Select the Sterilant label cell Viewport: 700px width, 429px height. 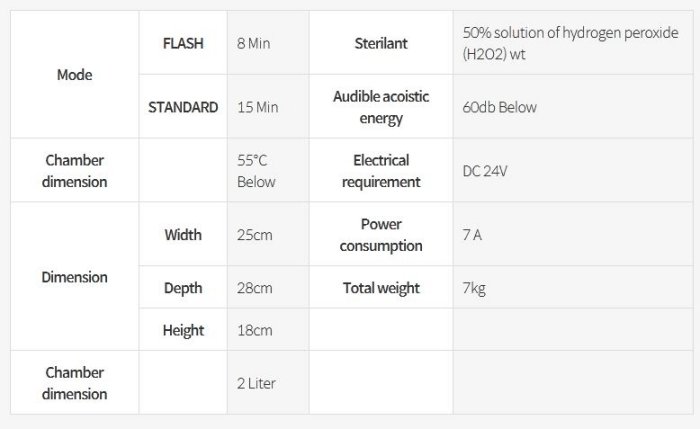pyautogui.click(x=381, y=43)
